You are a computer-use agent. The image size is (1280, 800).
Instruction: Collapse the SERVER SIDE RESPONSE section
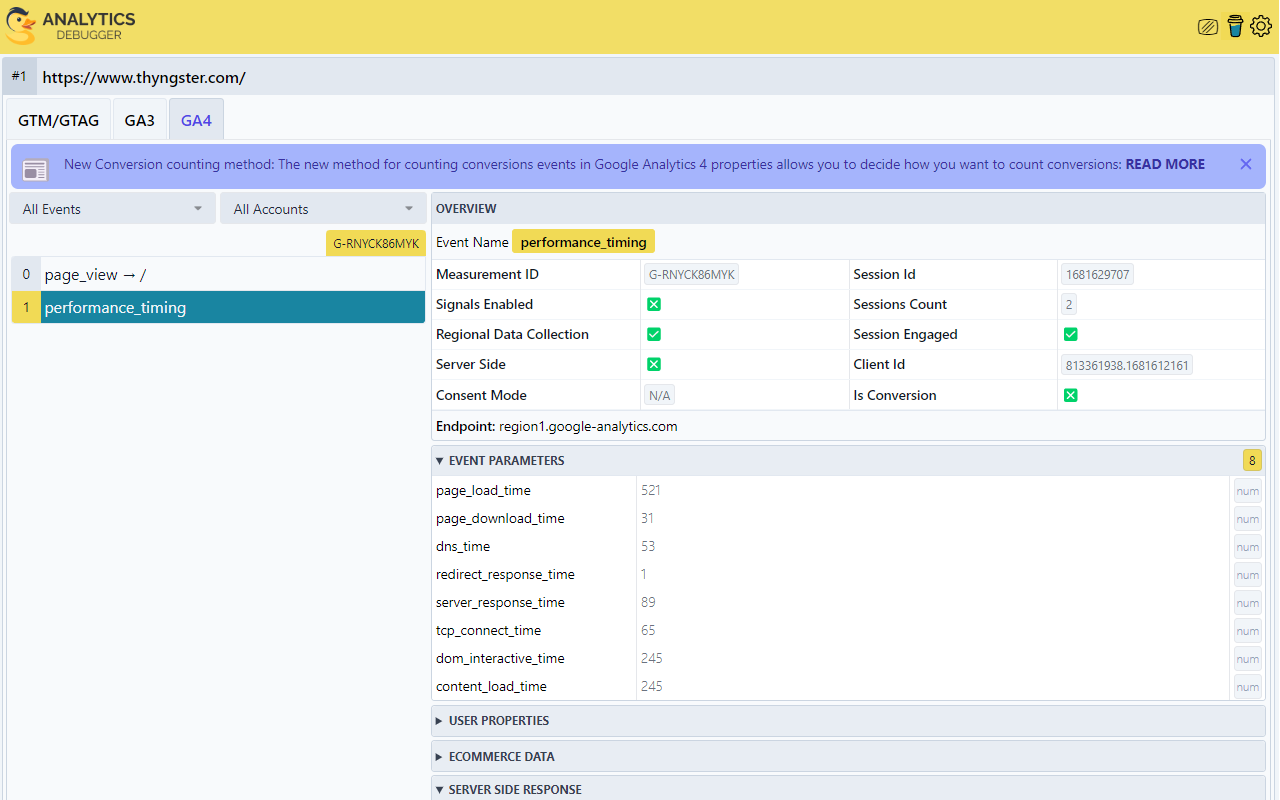848,789
